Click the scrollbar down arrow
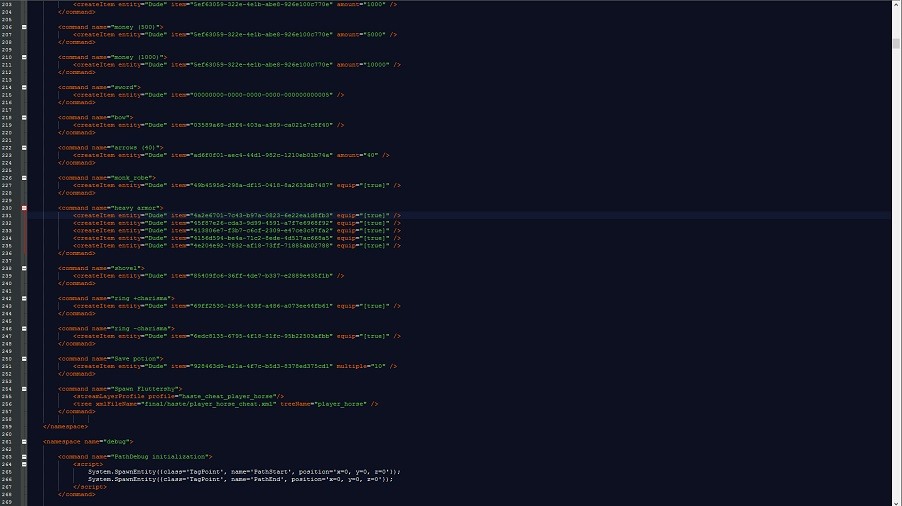This screenshot has width=902, height=506. (896, 502)
